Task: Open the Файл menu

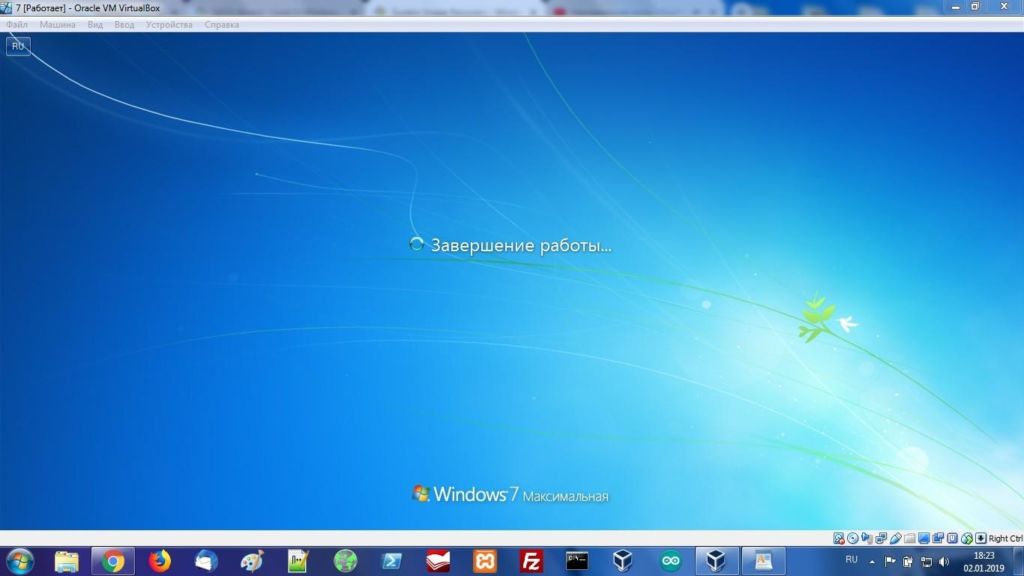Action: click(17, 25)
